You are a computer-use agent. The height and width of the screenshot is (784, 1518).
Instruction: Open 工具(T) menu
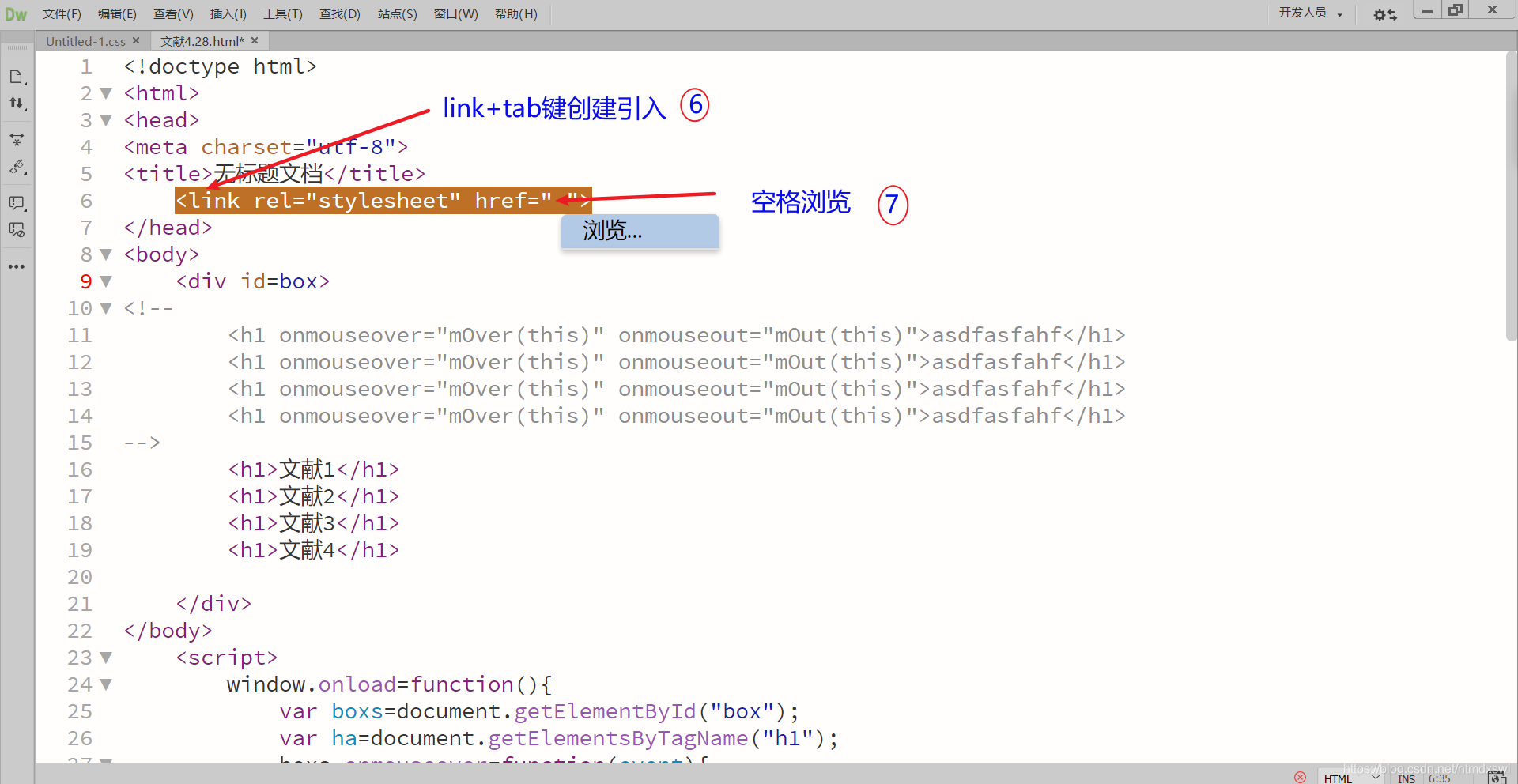pos(283,14)
